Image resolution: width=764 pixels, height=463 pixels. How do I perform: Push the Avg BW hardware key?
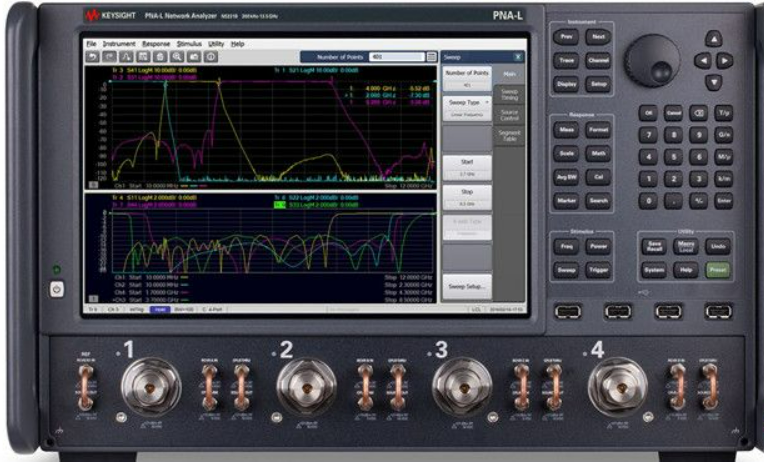click(566, 177)
